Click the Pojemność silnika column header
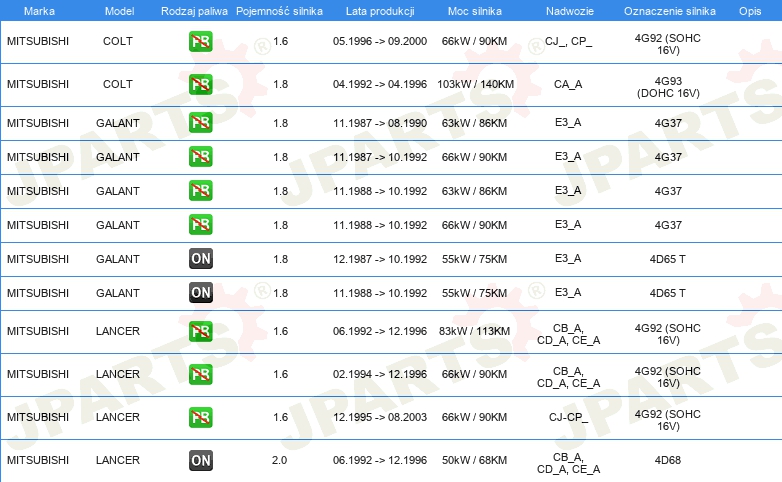Image resolution: width=782 pixels, height=482 pixels. point(279,11)
